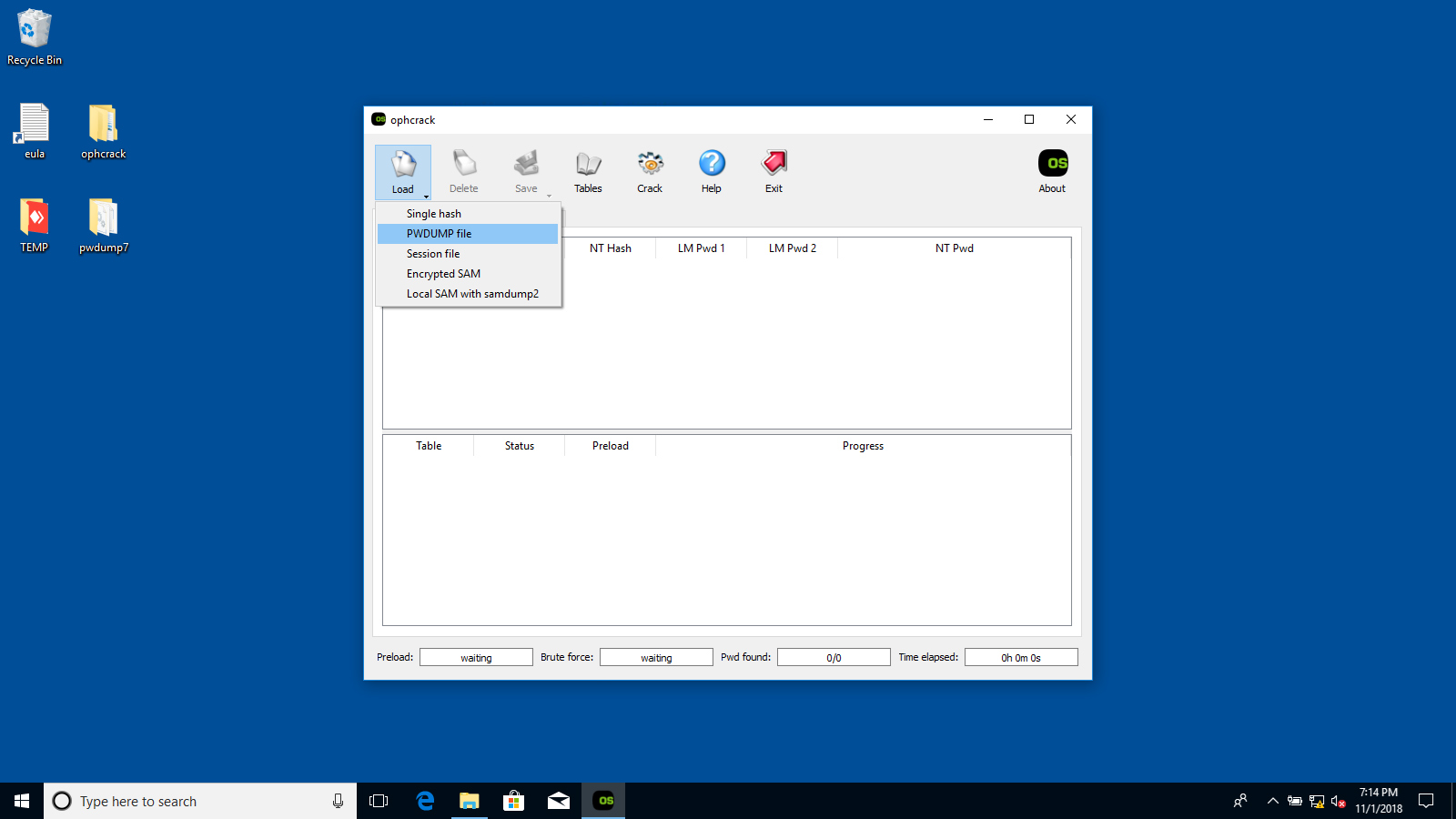Close the ophcrack window

pyautogui.click(x=1071, y=119)
